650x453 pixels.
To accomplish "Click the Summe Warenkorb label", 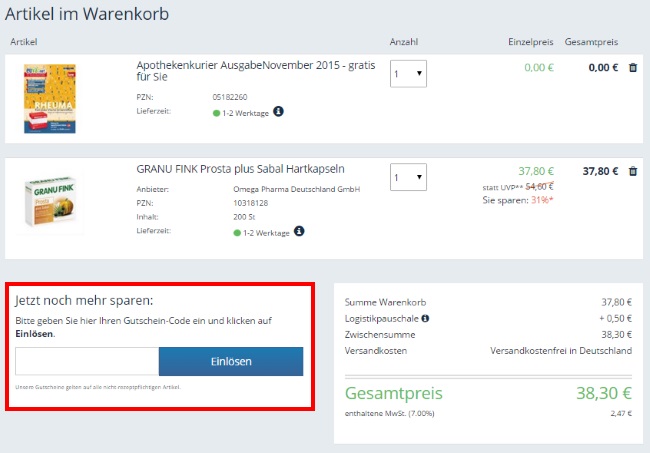I will [x=385, y=303].
